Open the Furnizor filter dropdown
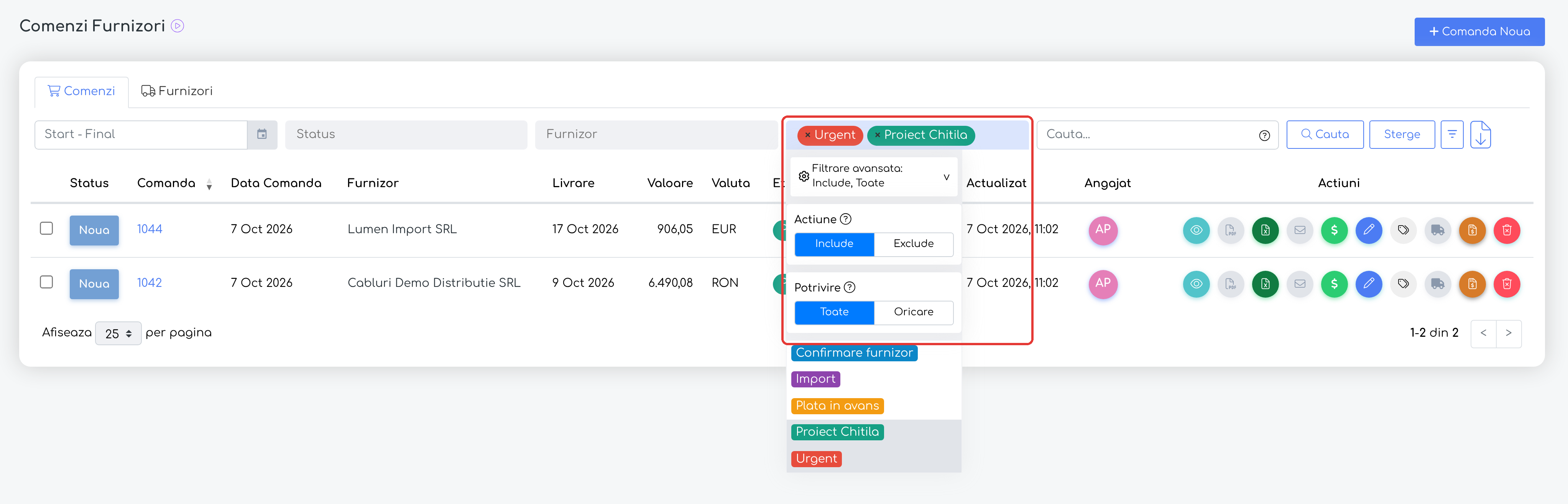Image resolution: width=1568 pixels, height=504 pixels. pyautogui.click(x=656, y=135)
